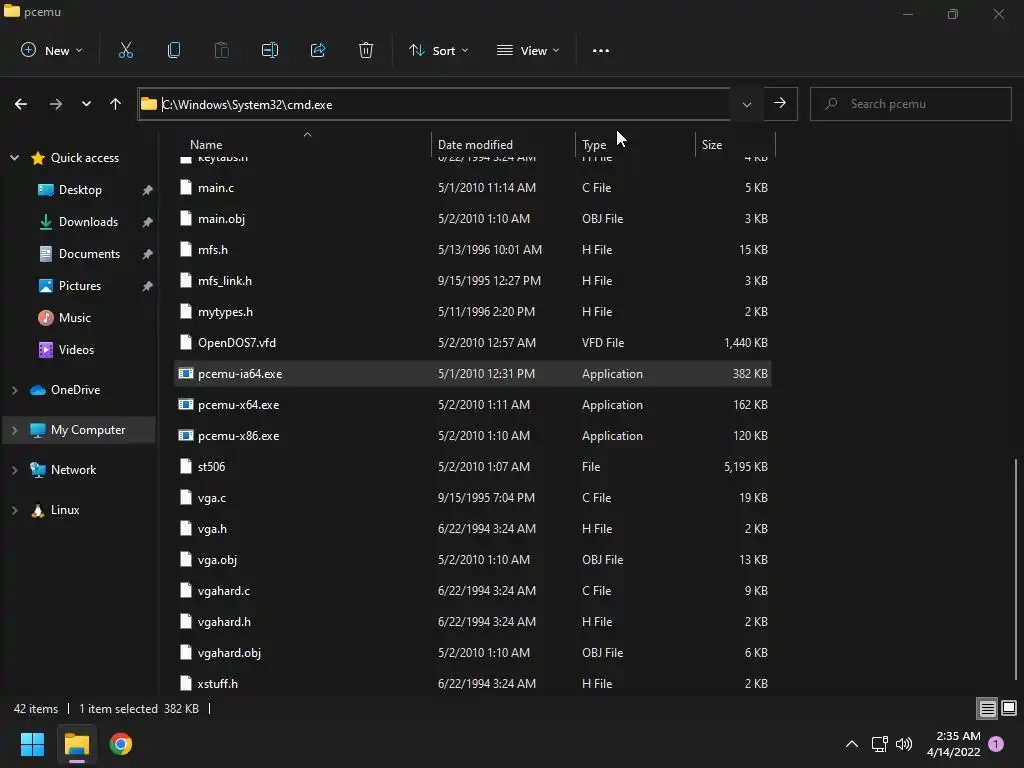
Task: Select the xstuff.h file
Action: coord(473,682)
